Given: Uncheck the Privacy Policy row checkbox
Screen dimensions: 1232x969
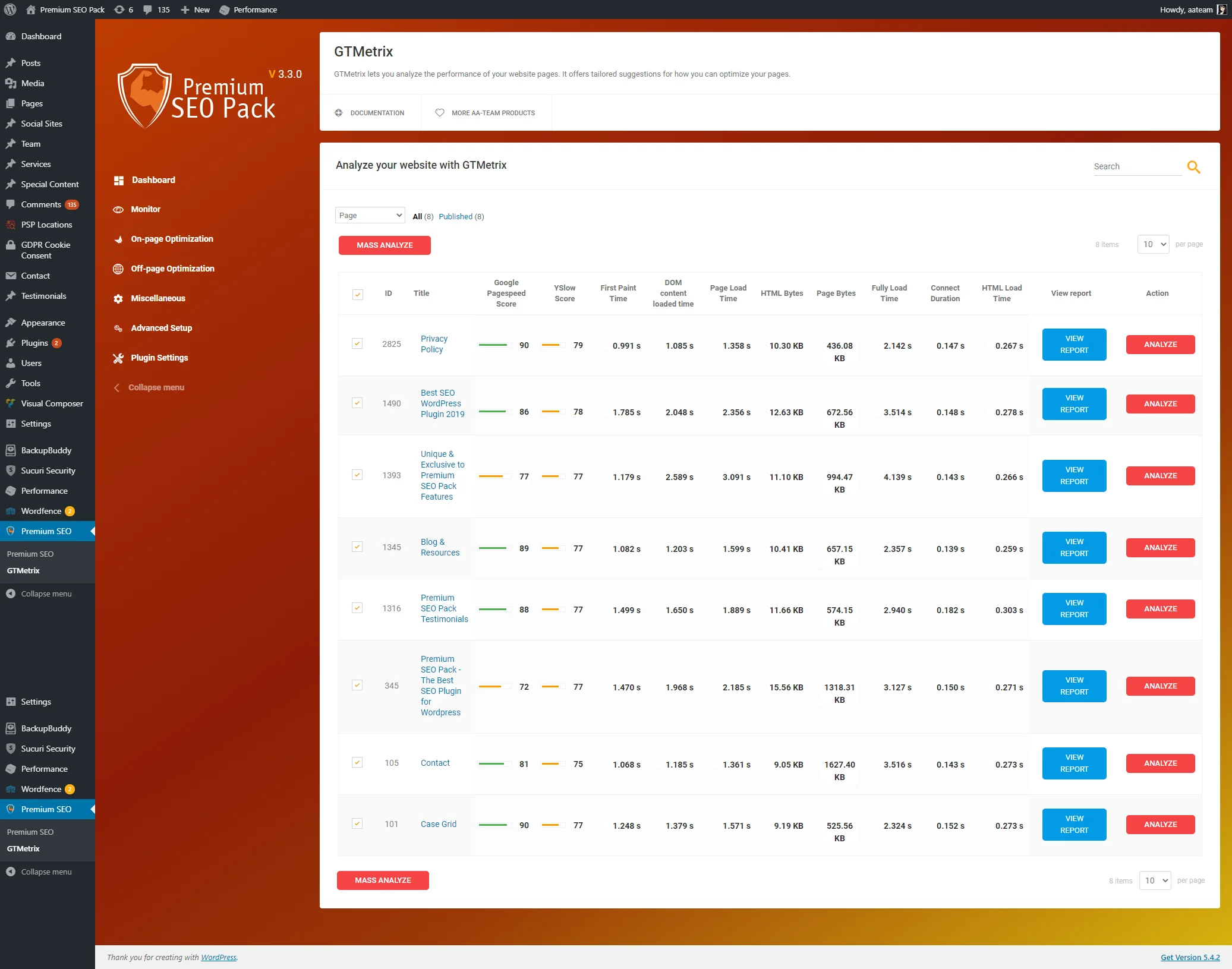Looking at the screenshot, I should click(357, 343).
